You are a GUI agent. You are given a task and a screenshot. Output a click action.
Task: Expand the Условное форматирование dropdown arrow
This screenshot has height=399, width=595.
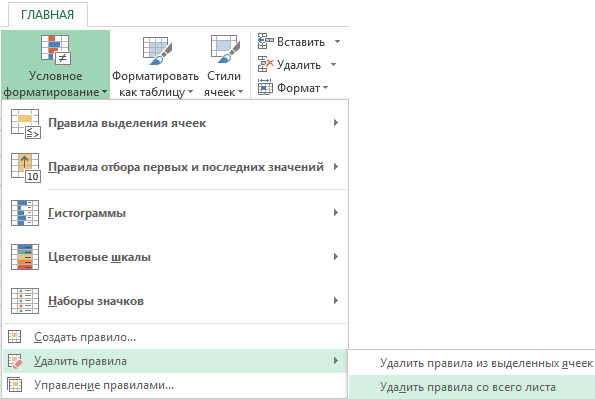[x=104, y=92]
